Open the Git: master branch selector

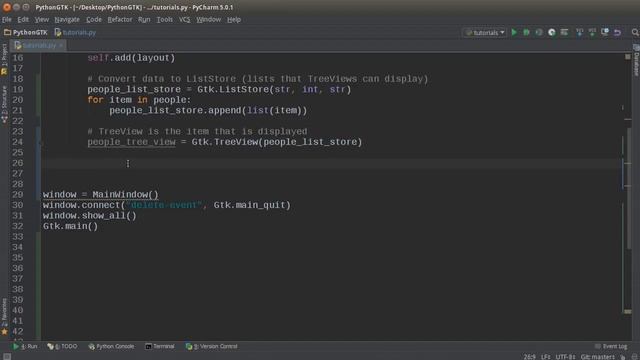[x=598, y=357]
